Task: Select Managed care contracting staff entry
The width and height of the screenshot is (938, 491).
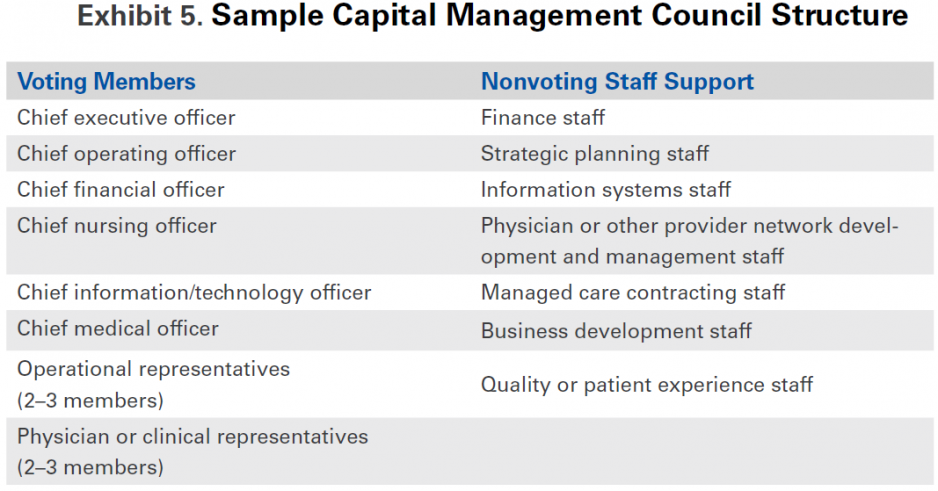Action: [x=632, y=293]
